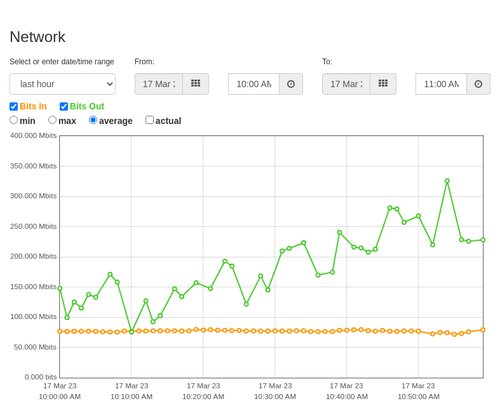Click the 10:20:00 AM time axis label
The image size is (500, 403).
[x=203, y=397]
